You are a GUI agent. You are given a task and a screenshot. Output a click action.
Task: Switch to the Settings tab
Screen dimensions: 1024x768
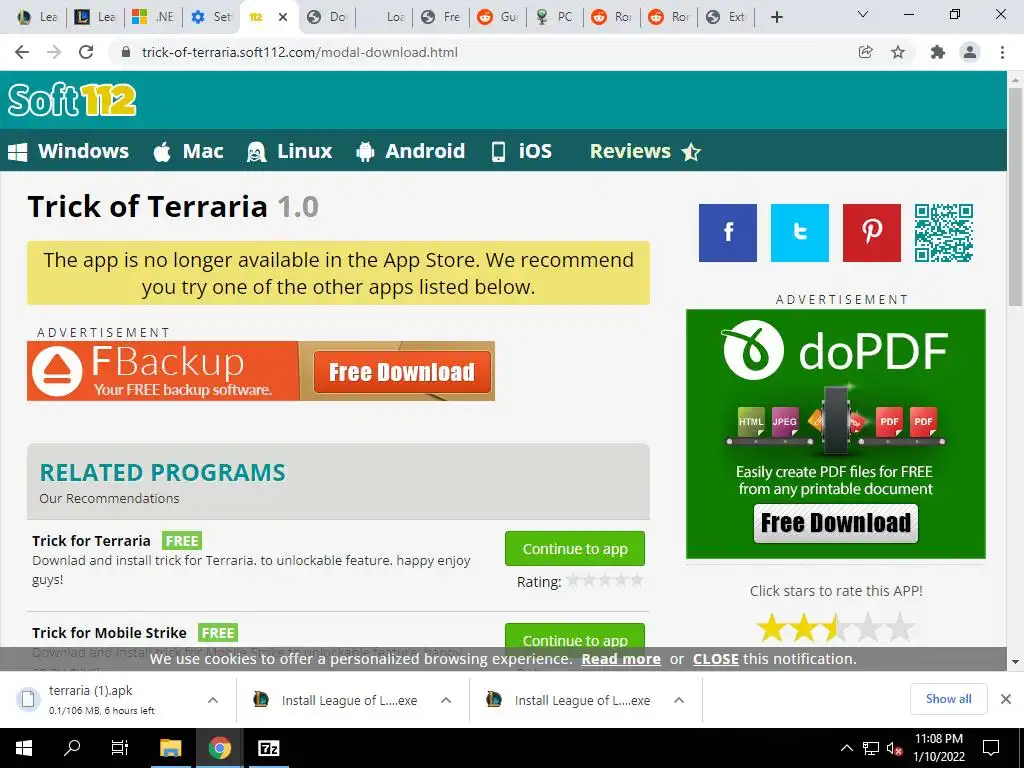[x=211, y=17]
